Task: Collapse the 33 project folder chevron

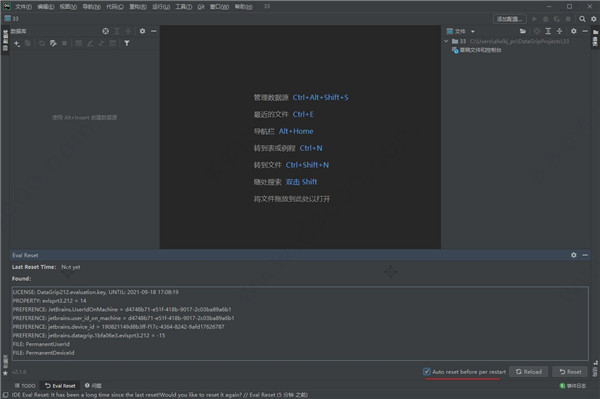Action: [x=446, y=41]
